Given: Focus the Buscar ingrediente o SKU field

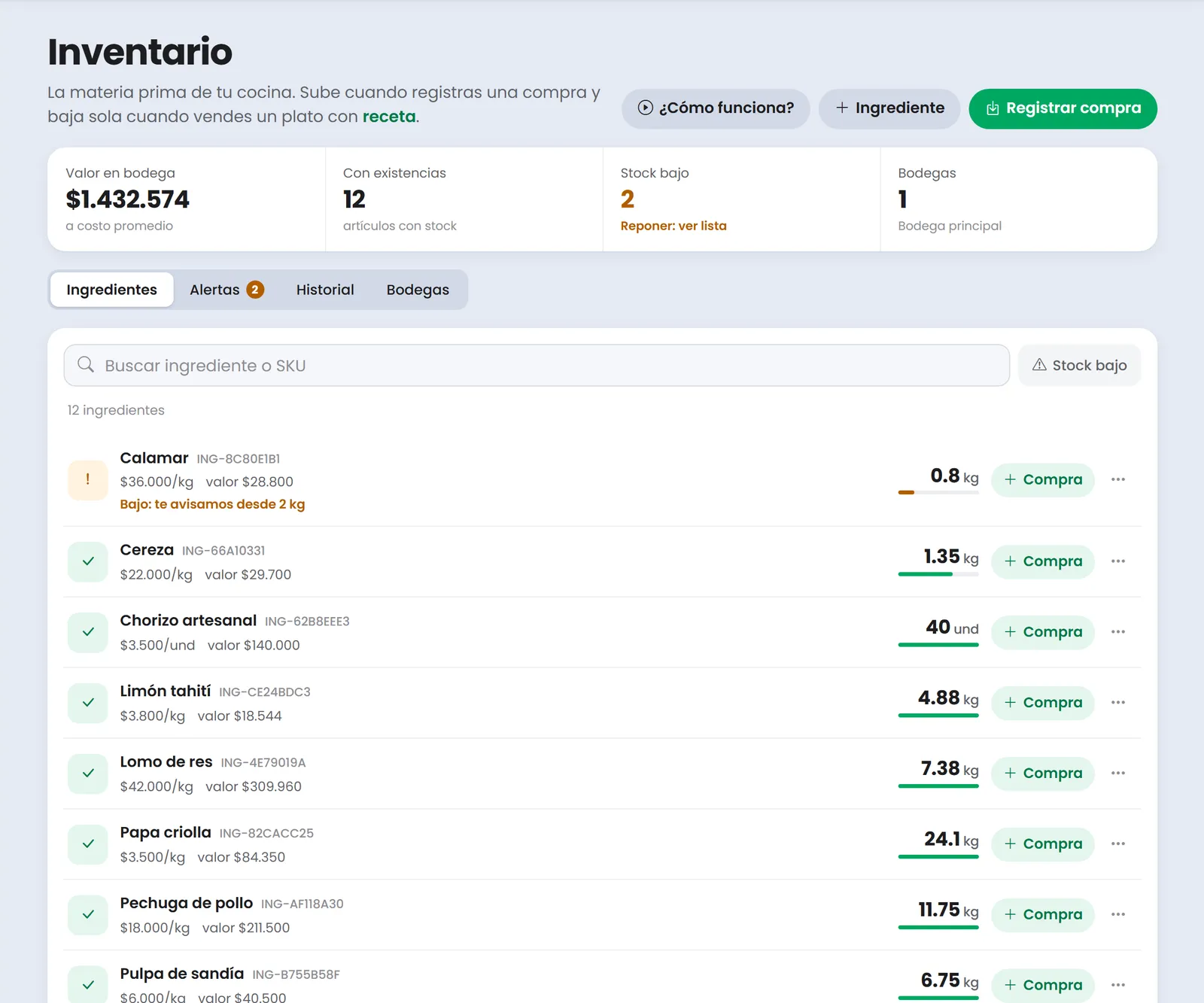Looking at the screenshot, I should pyautogui.click(x=537, y=366).
